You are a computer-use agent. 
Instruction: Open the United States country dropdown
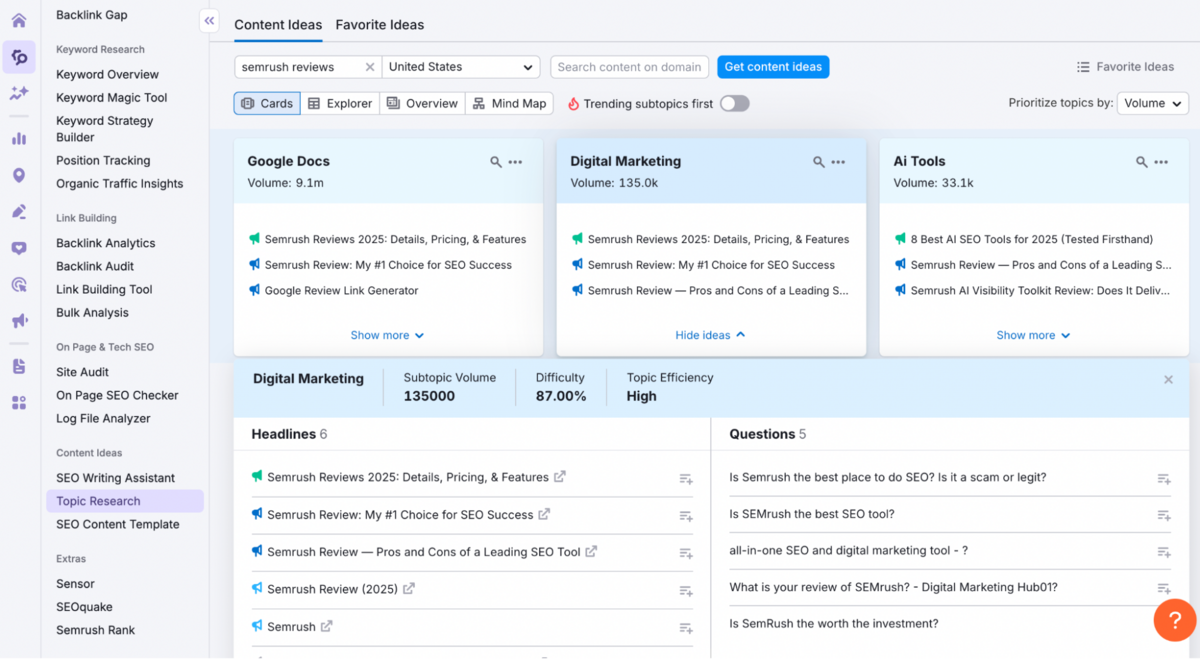(x=461, y=67)
